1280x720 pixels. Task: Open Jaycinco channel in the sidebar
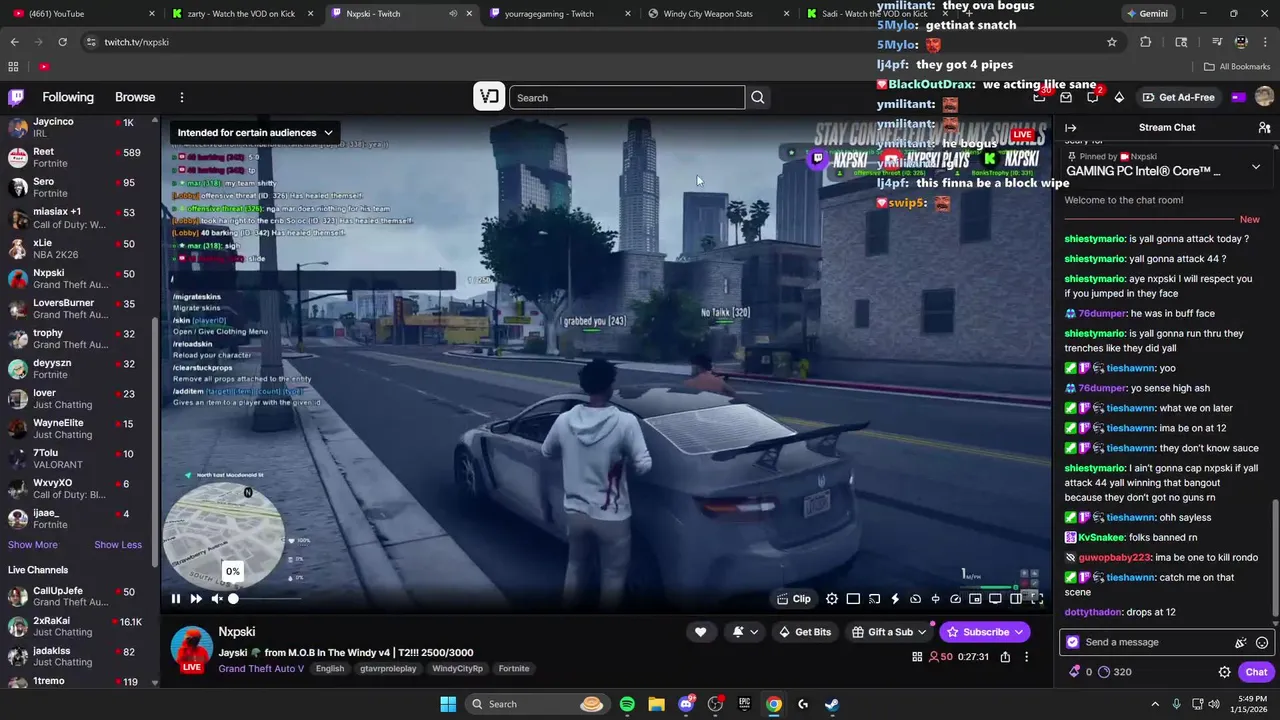[x=78, y=127]
